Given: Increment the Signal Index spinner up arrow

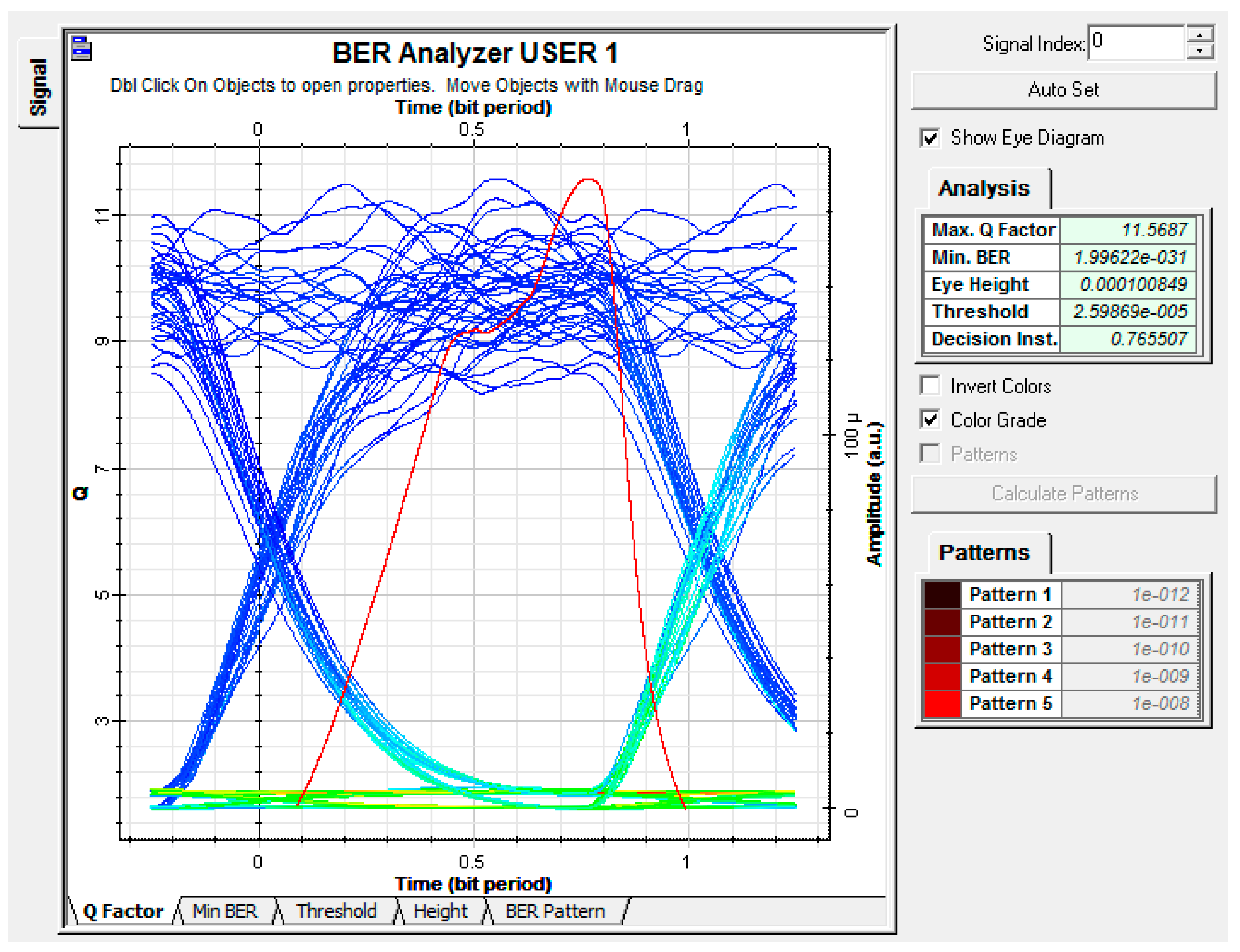Looking at the screenshot, I should [x=1199, y=35].
